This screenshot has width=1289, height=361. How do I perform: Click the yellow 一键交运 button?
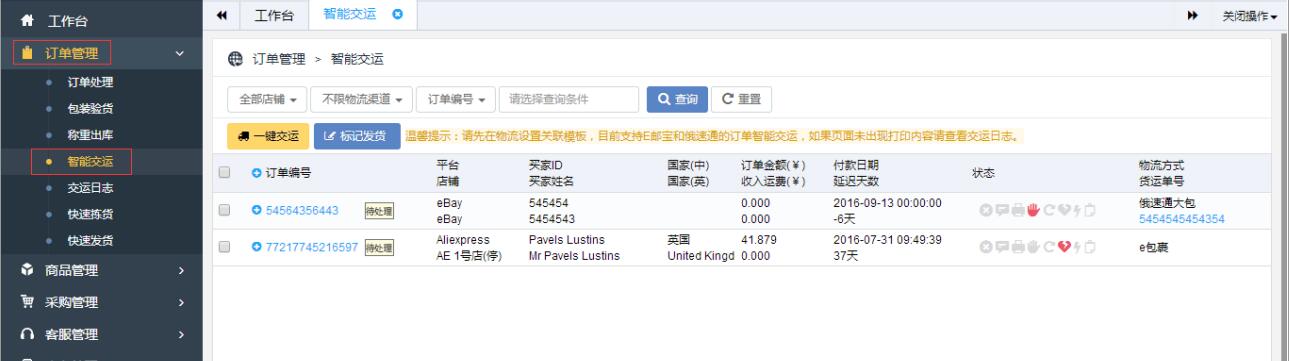point(267,135)
